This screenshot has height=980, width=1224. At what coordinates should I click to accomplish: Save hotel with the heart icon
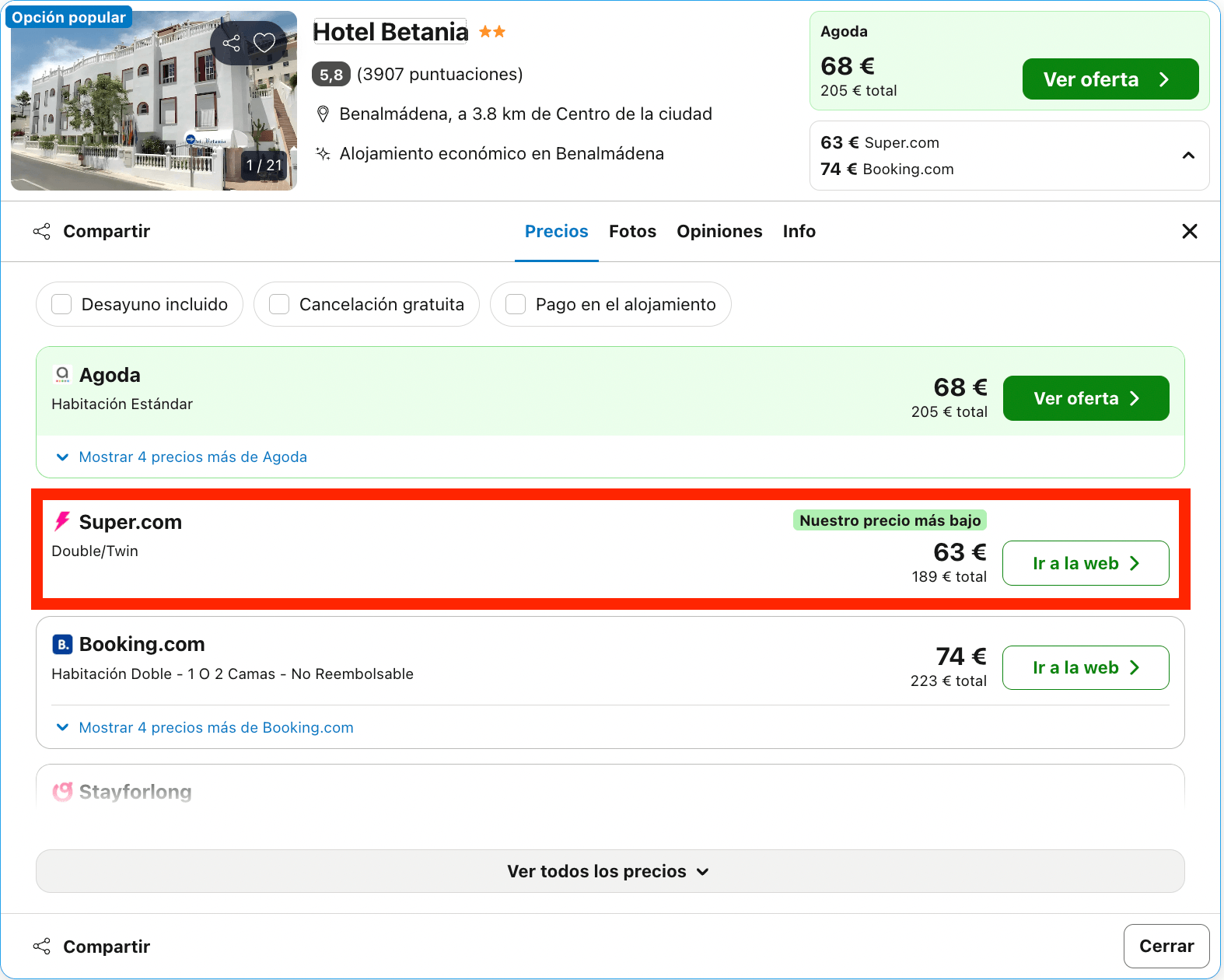pos(264,43)
